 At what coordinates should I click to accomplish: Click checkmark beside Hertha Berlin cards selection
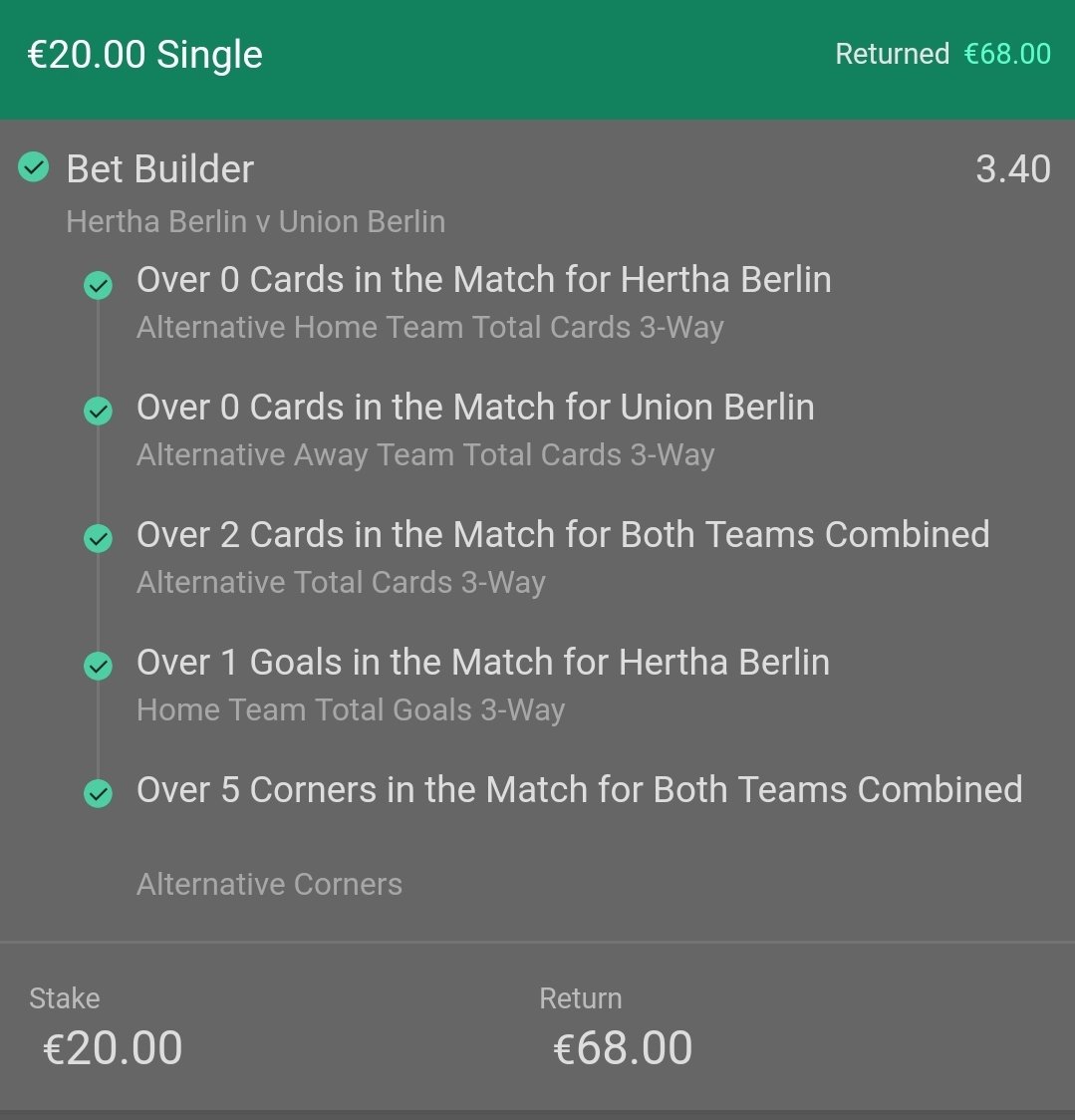(x=98, y=285)
